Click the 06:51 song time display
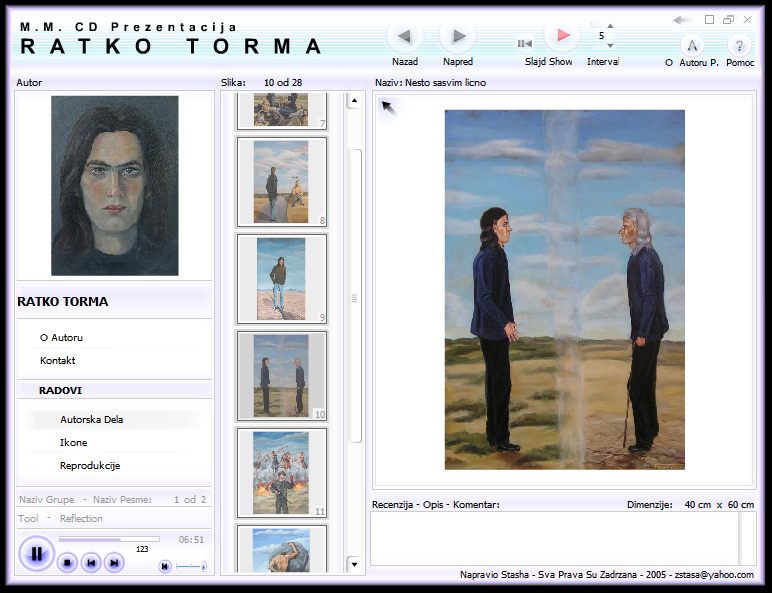Screen dimensions: 772x593 pos(191,540)
